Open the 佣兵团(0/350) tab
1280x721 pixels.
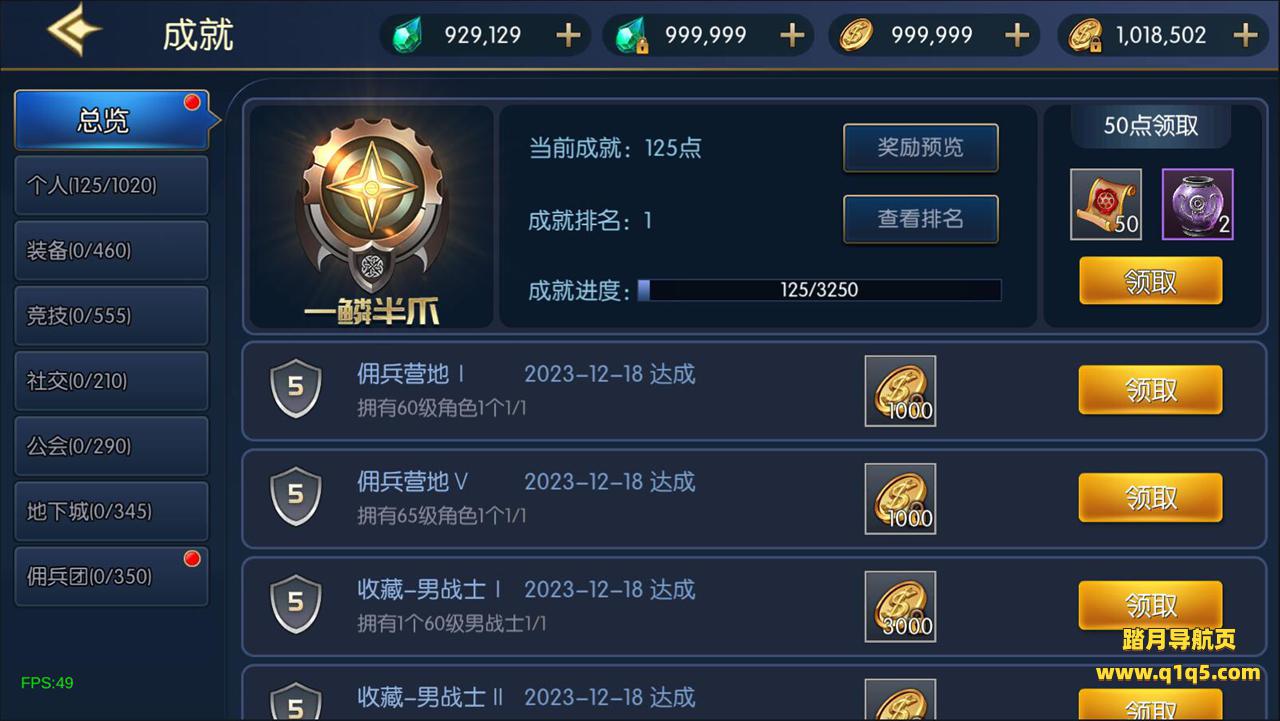[111, 576]
